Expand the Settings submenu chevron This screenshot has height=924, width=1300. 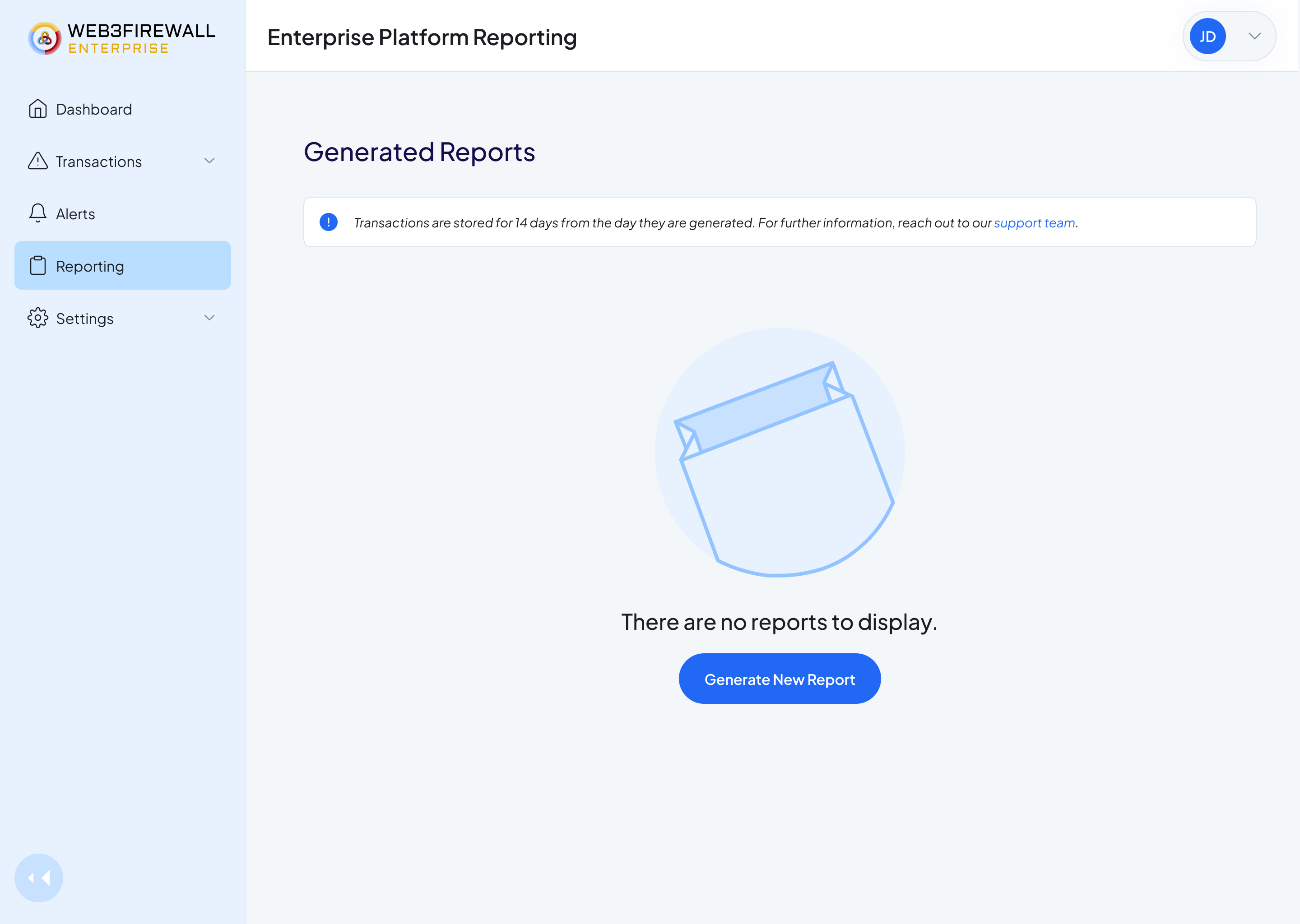coord(209,318)
